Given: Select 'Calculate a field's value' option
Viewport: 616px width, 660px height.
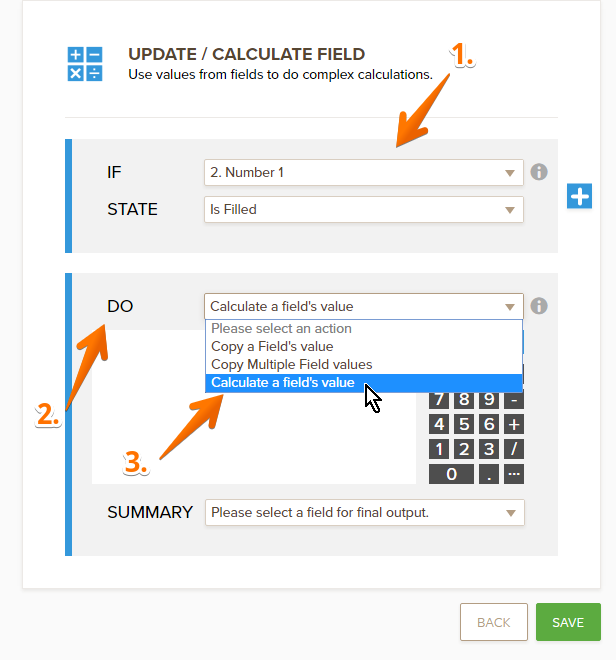Looking at the screenshot, I should pos(282,383).
